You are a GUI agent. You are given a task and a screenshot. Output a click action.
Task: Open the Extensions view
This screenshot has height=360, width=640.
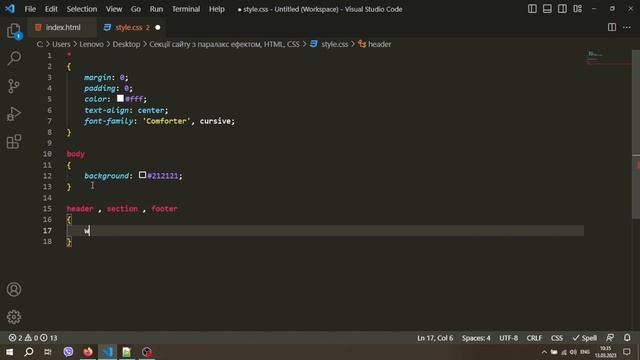(14, 142)
